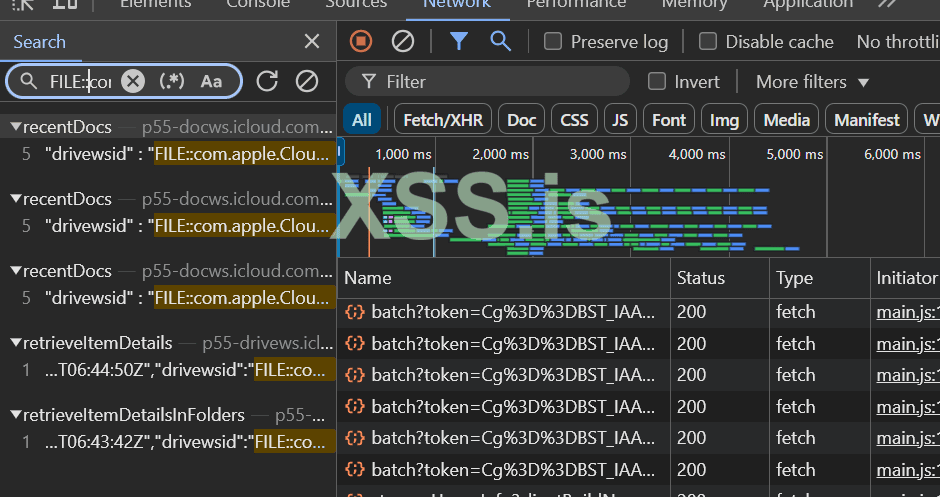This screenshot has height=497, width=940.
Task: Switch to the Elements tab
Action: pyautogui.click(x=155, y=4)
